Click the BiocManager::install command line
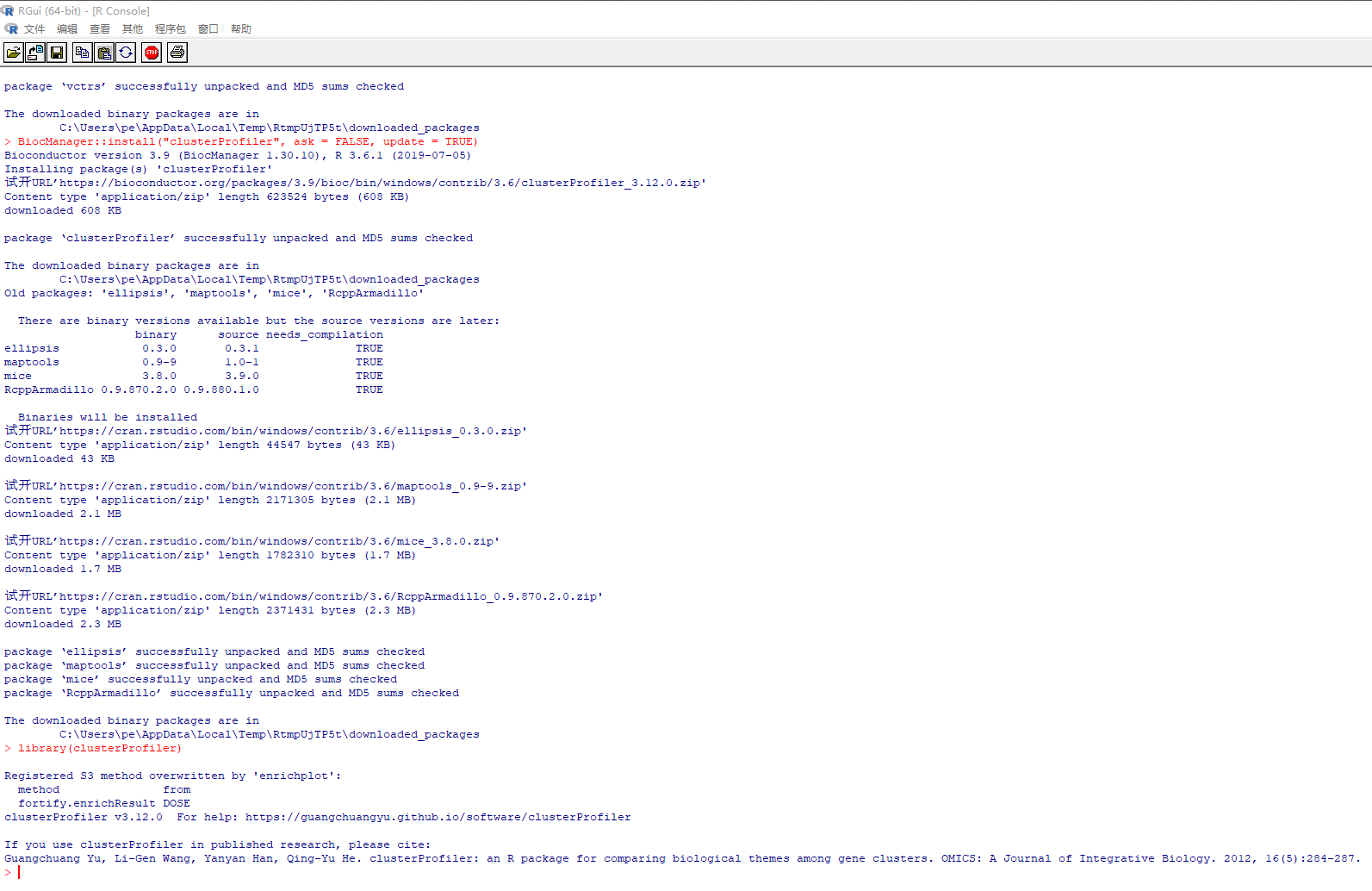This screenshot has height=891, width=1372. (241, 141)
